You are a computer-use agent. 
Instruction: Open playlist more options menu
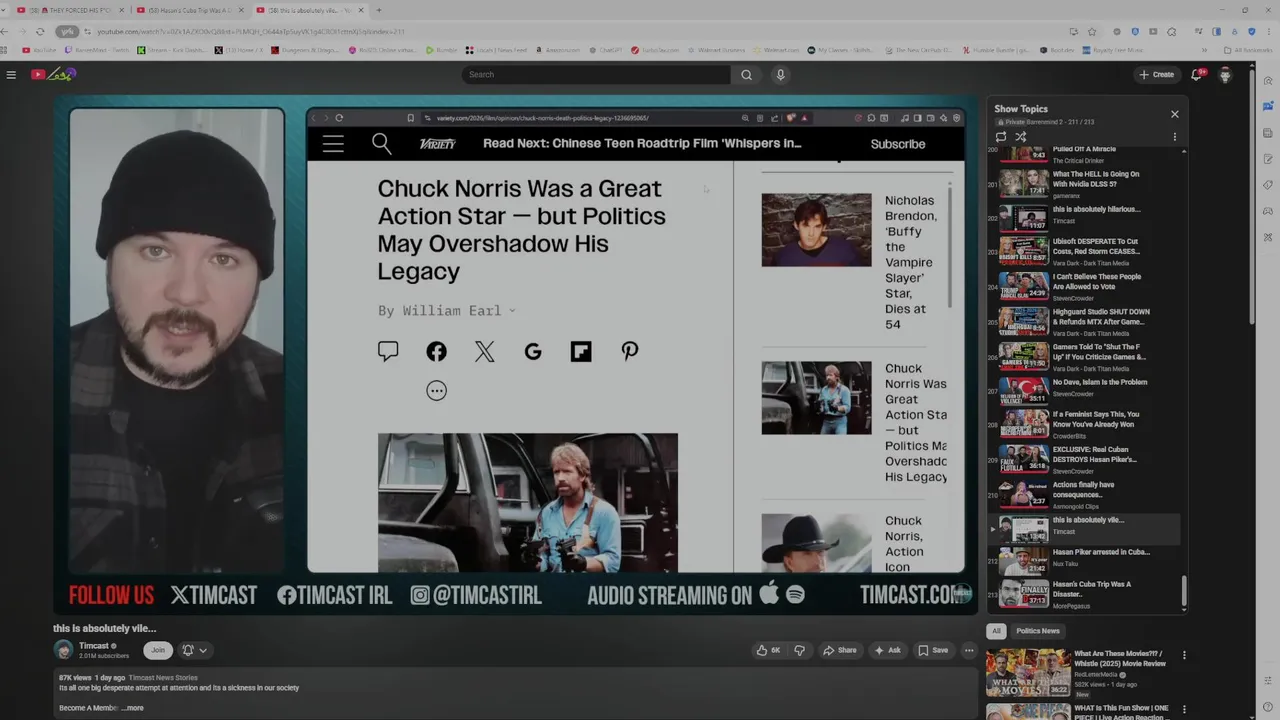tap(1174, 137)
